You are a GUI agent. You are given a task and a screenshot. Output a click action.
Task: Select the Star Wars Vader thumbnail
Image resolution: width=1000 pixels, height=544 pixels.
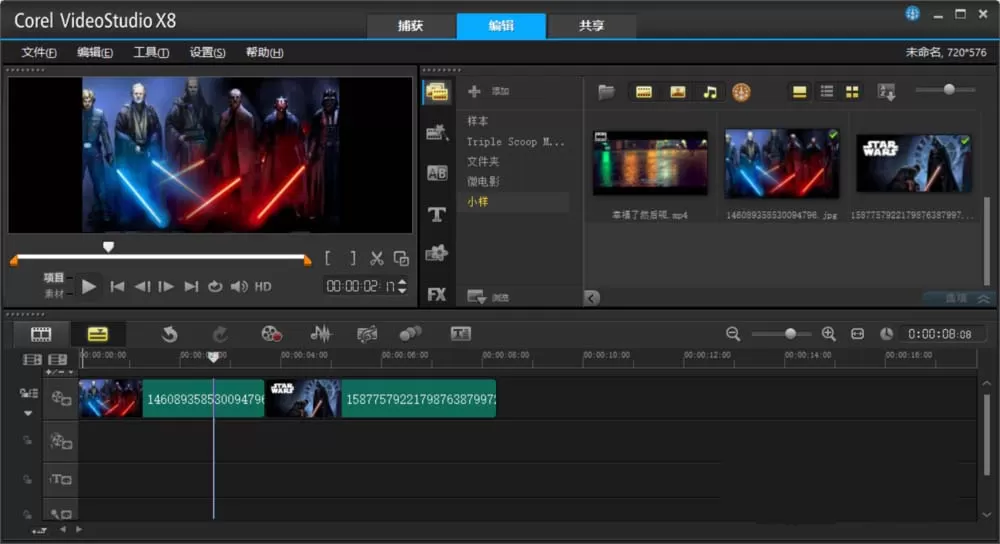pyautogui.click(x=914, y=163)
